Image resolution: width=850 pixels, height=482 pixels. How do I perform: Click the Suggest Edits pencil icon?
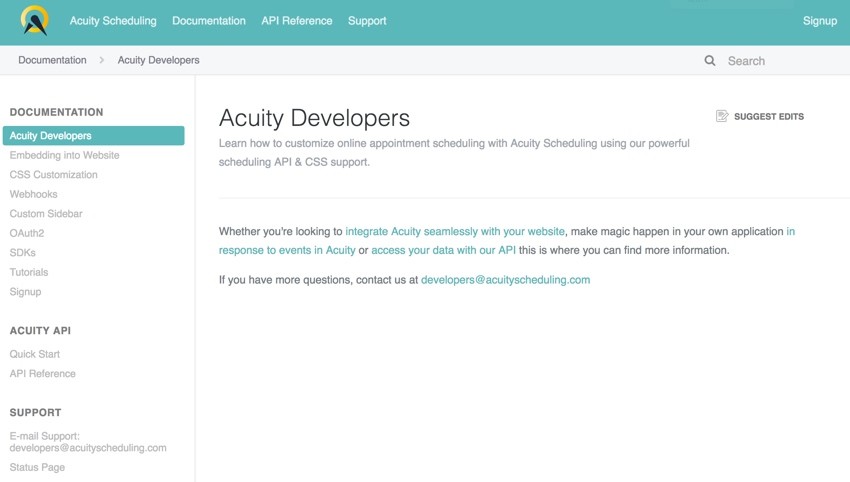(x=722, y=116)
